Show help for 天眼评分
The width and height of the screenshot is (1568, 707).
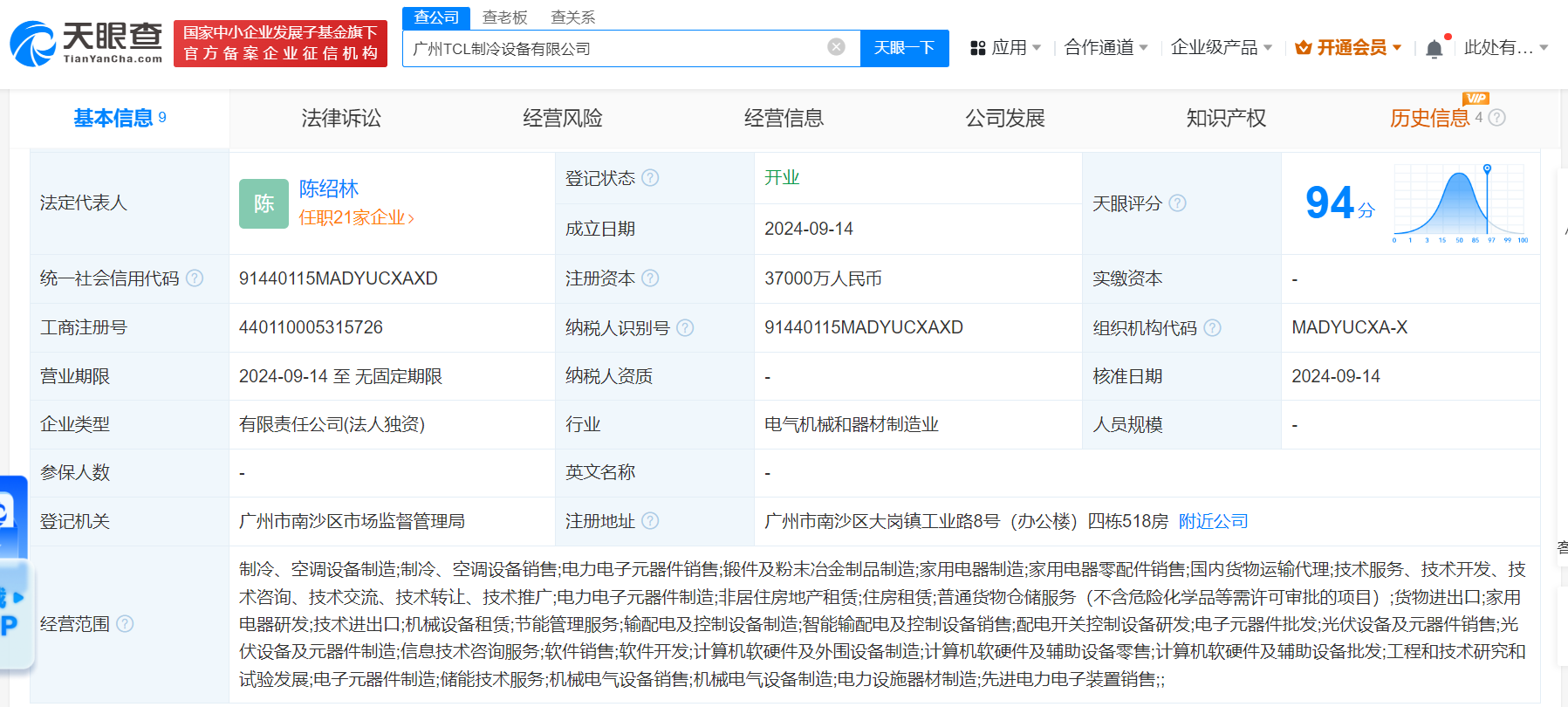coord(1177,203)
